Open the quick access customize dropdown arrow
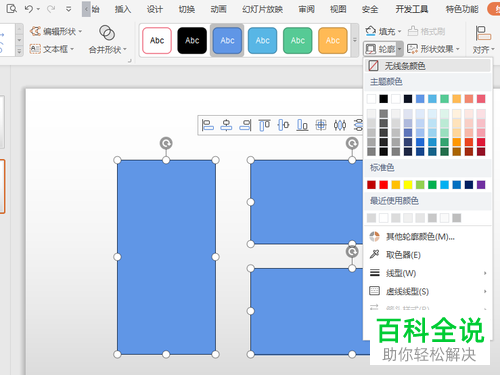The image size is (500, 375). pyautogui.click(x=69, y=9)
